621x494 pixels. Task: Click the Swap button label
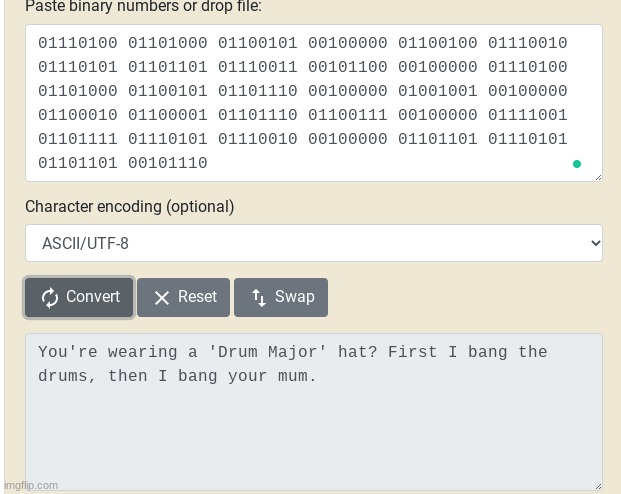295,296
